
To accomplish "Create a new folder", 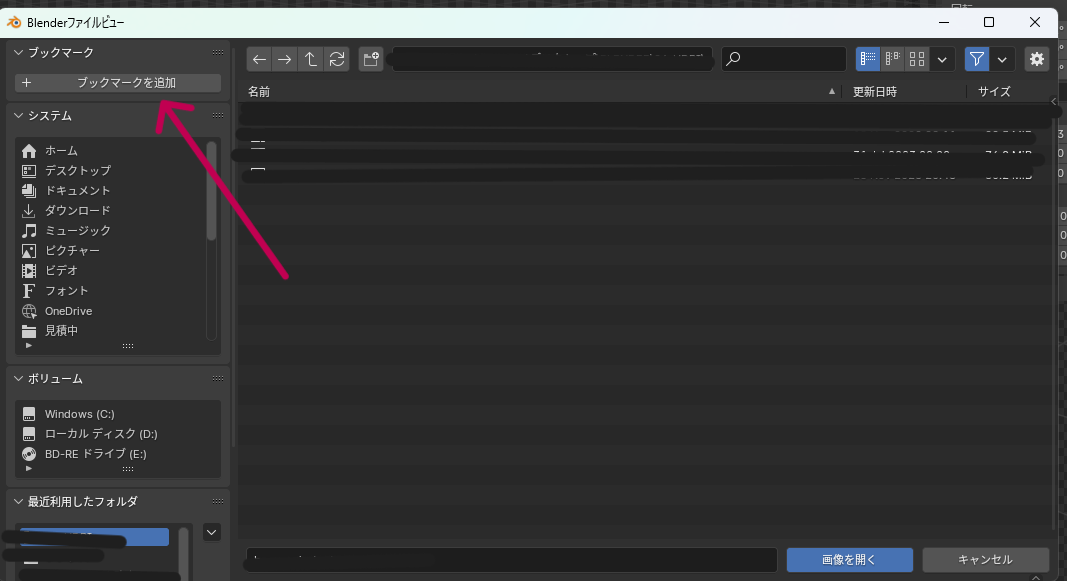I will [371, 59].
